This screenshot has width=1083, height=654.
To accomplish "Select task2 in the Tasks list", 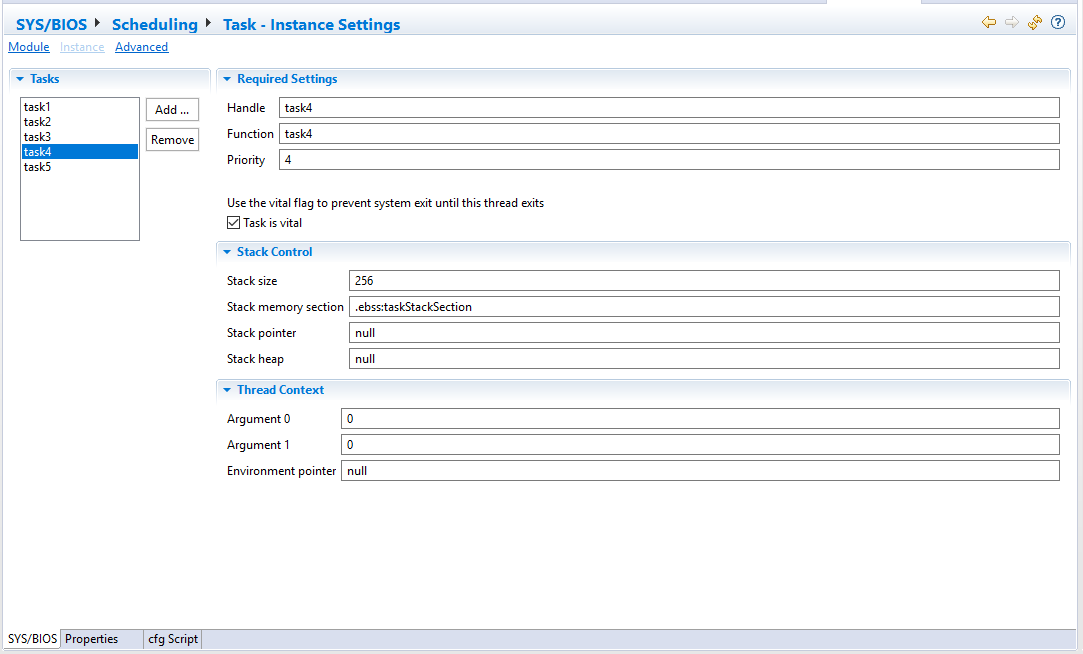I will pos(79,122).
